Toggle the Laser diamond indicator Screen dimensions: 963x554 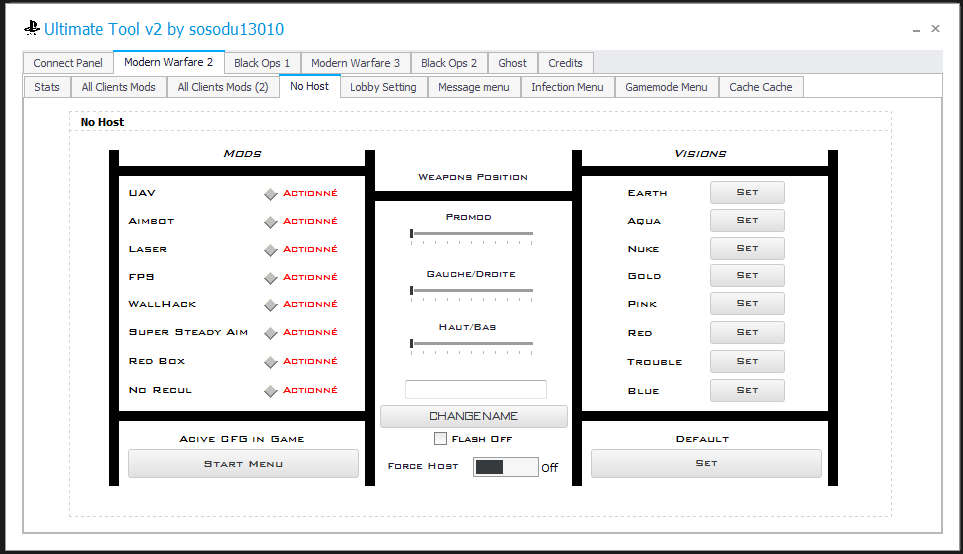pyautogui.click(x=271, y=251)
